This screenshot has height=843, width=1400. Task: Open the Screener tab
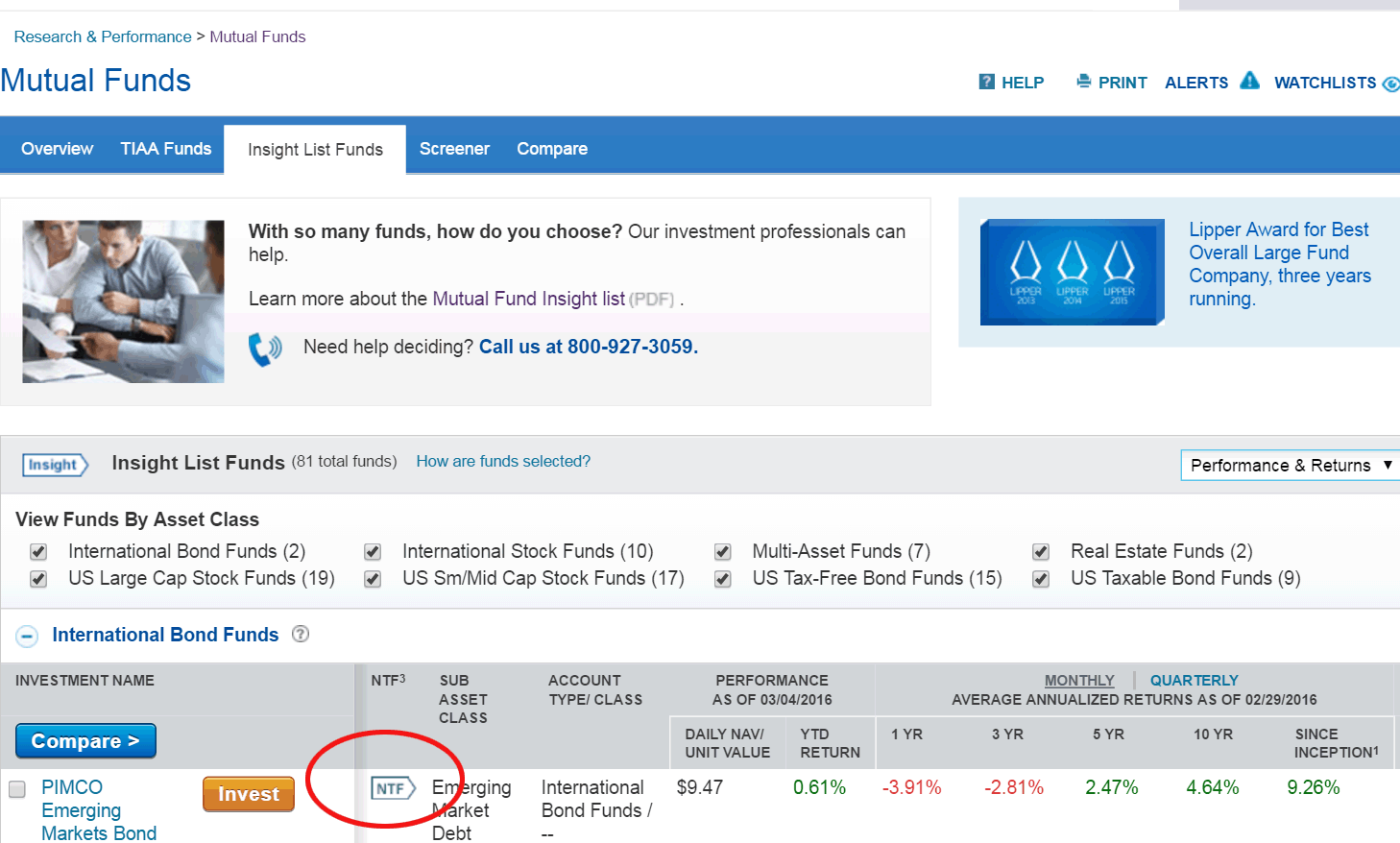point(454,149)
